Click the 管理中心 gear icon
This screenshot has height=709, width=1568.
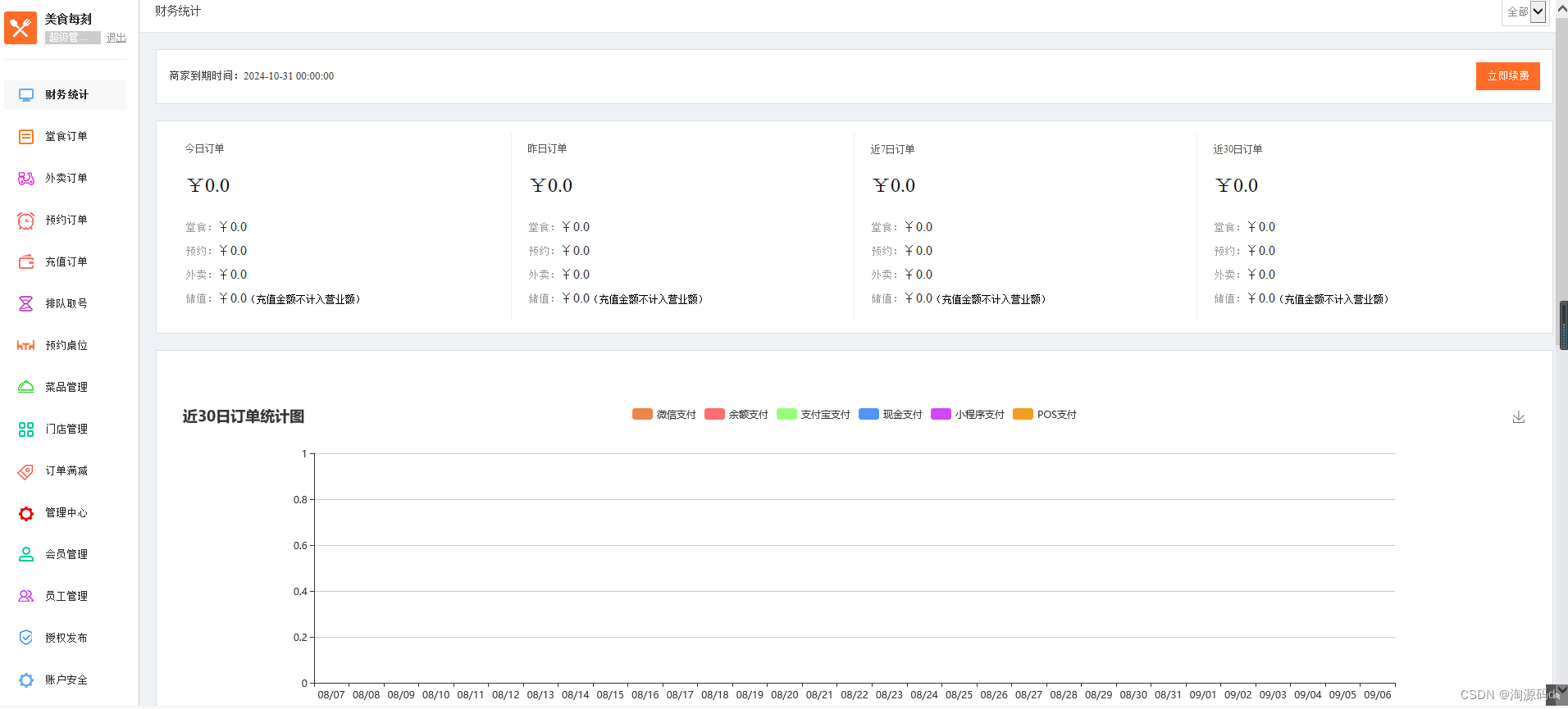[26, 513]
